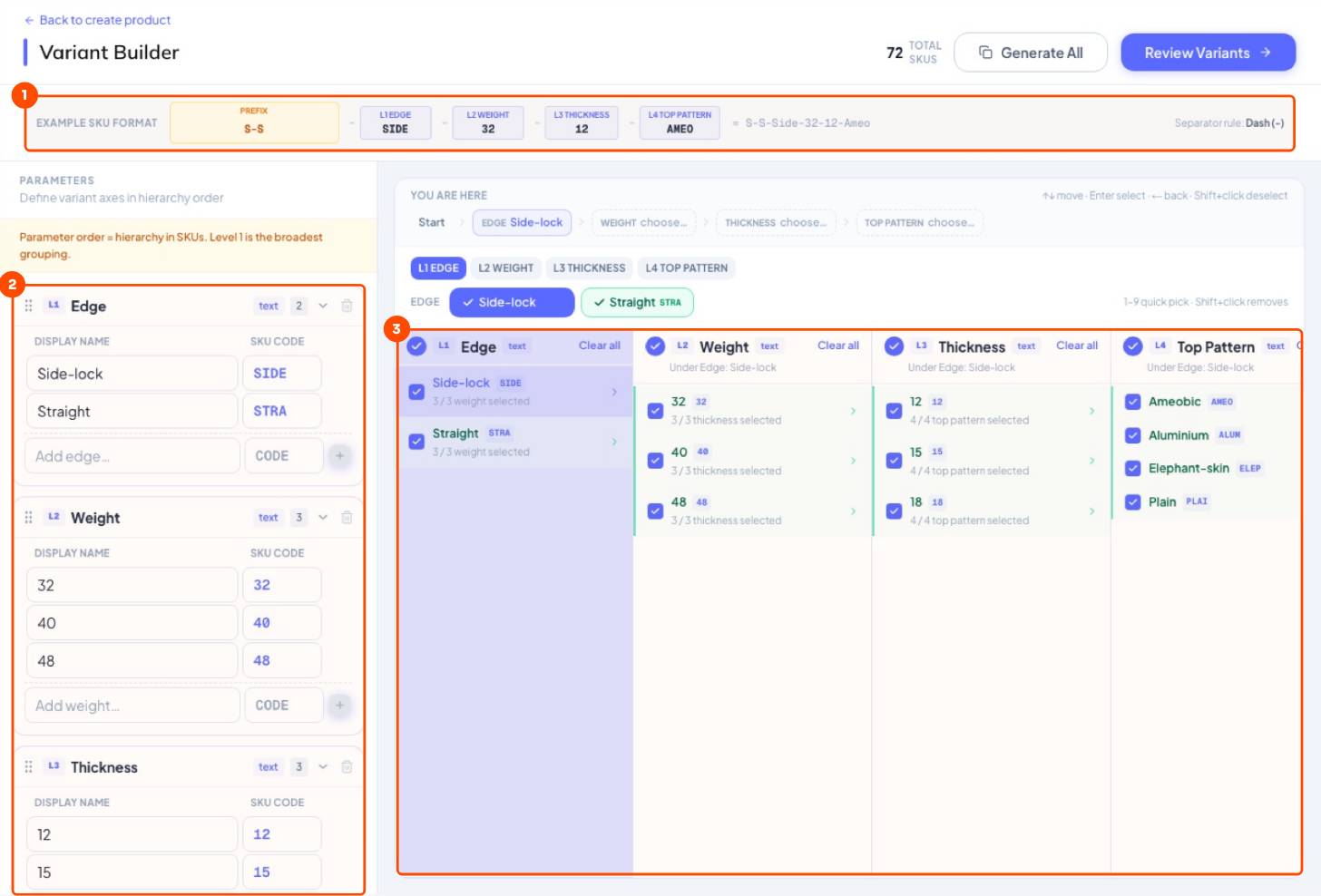
Task: Uncheck the Elephant-skin top pattern
Action: click(x=1132, y=468)
